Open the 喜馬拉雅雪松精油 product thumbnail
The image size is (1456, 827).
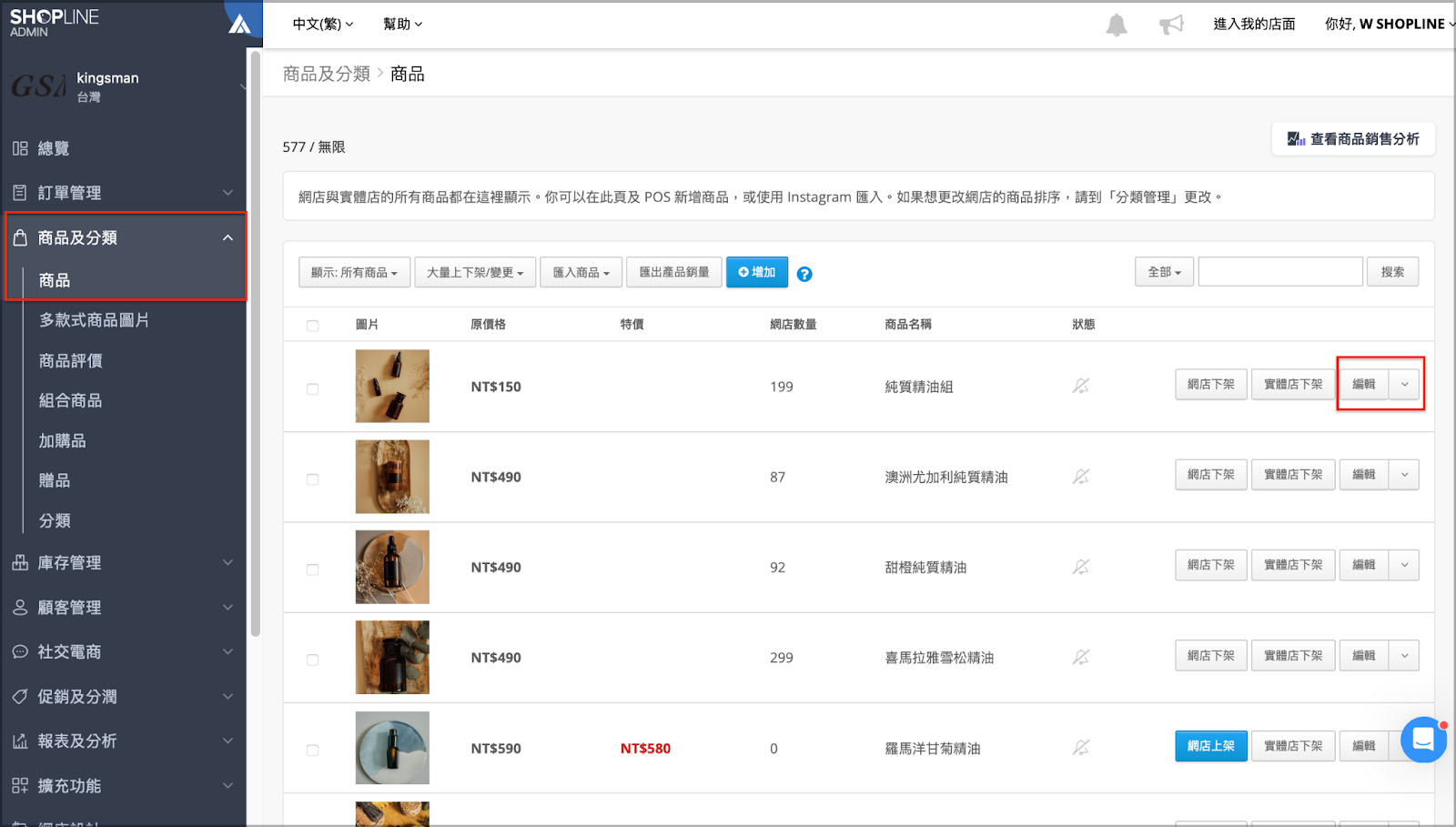(392, 657)
